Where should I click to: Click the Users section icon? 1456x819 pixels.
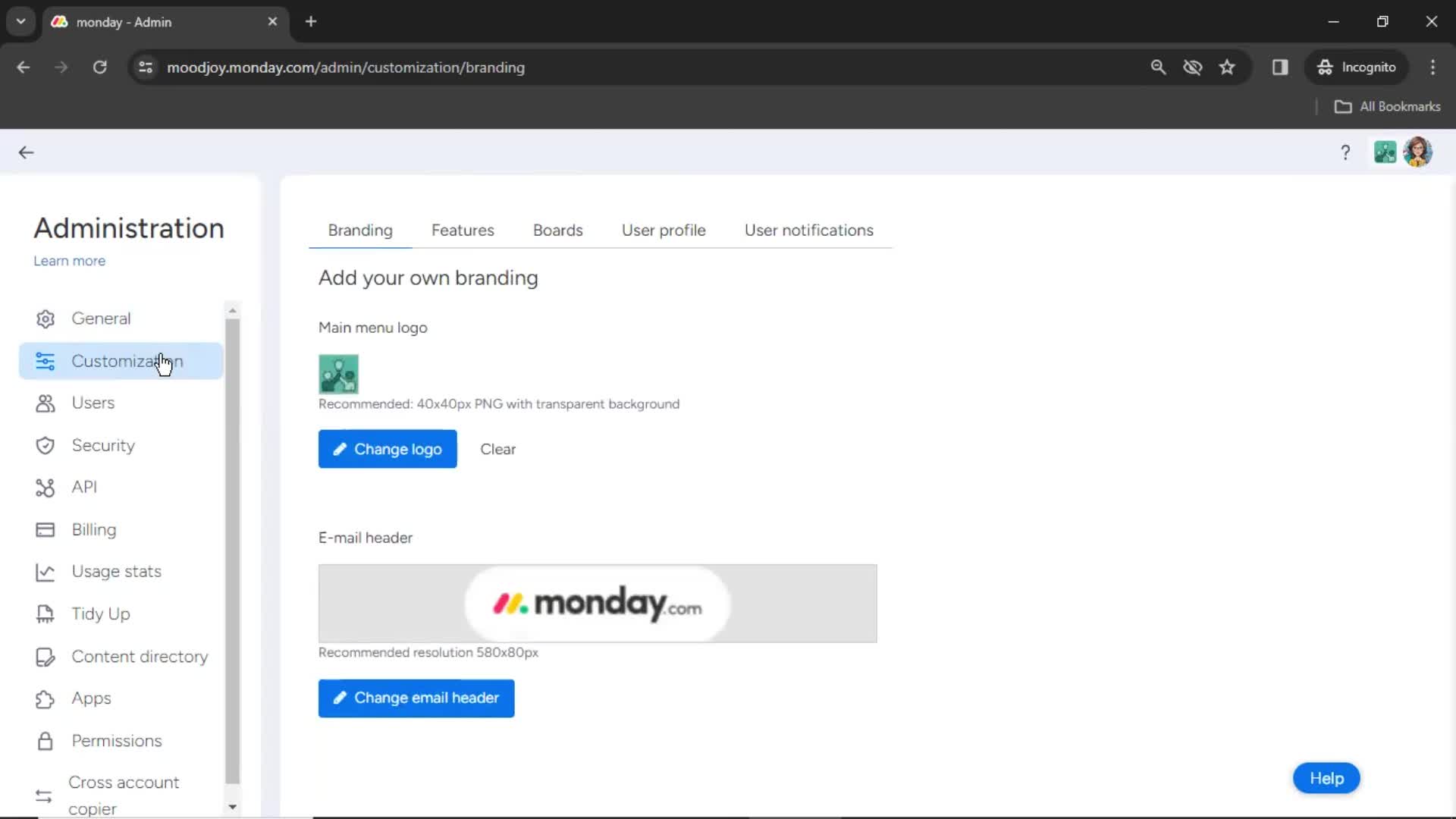[x=45, y=402]
